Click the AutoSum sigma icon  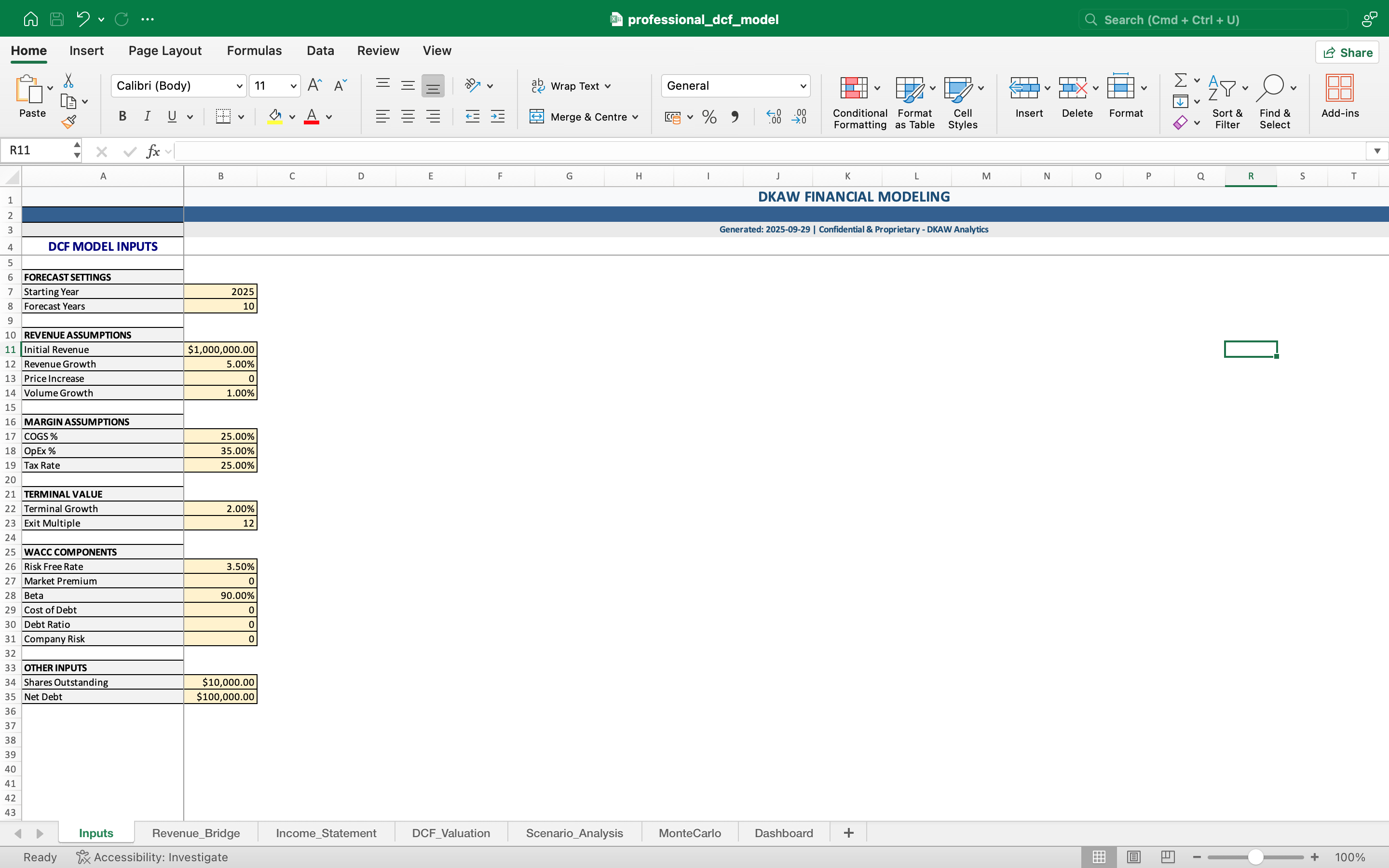coord(1180,80)
